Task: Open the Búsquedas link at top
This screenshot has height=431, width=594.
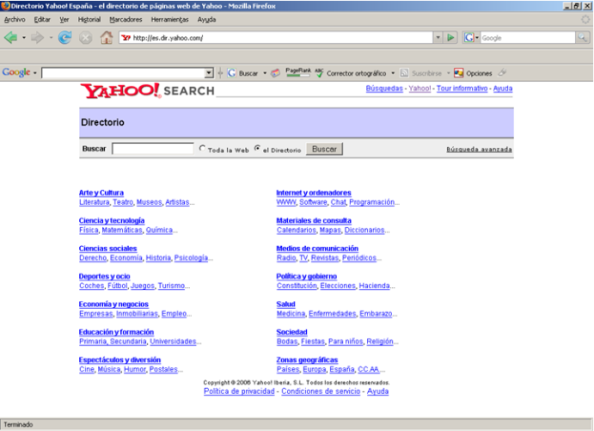Action: [x=384, y=88]
